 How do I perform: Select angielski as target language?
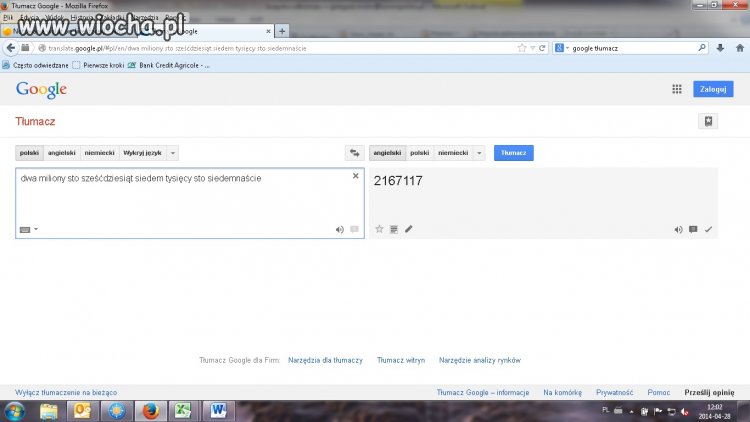[x=387, y=153]
